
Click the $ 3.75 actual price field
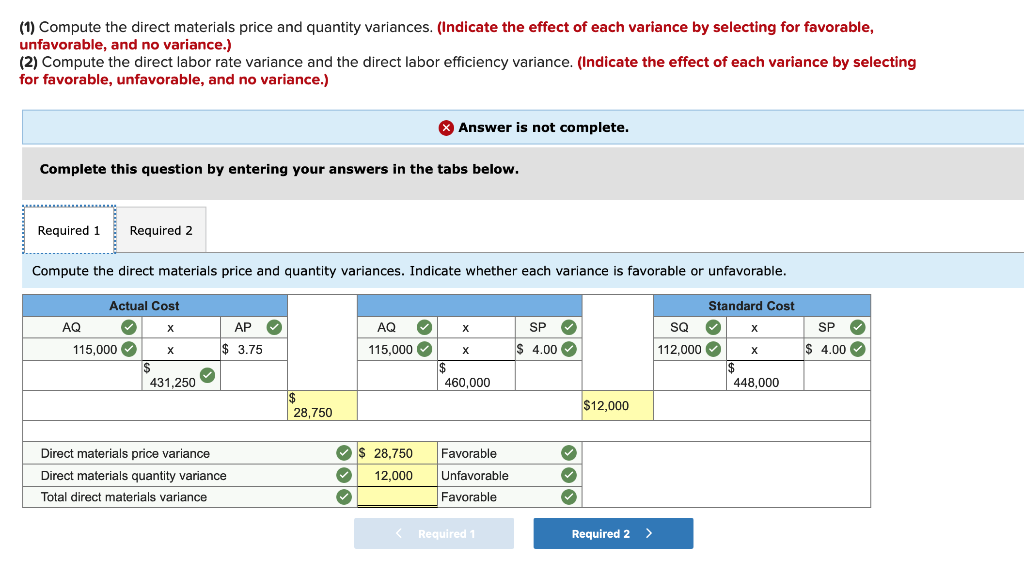[253, 349]
